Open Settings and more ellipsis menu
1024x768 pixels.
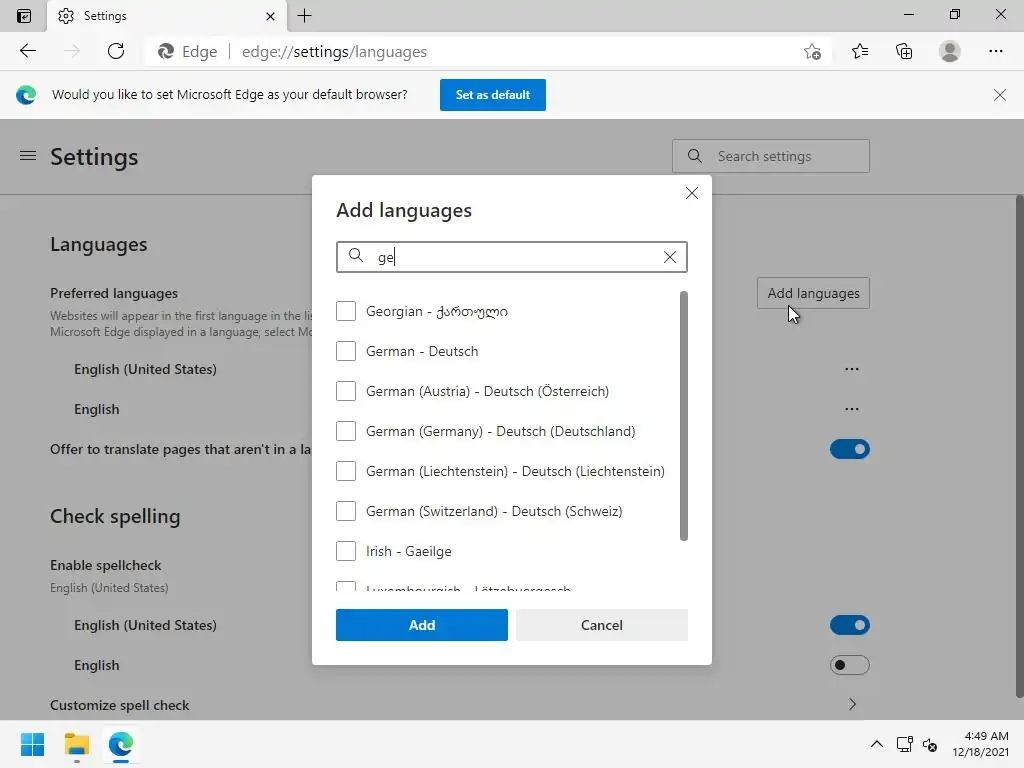point(995,51)
